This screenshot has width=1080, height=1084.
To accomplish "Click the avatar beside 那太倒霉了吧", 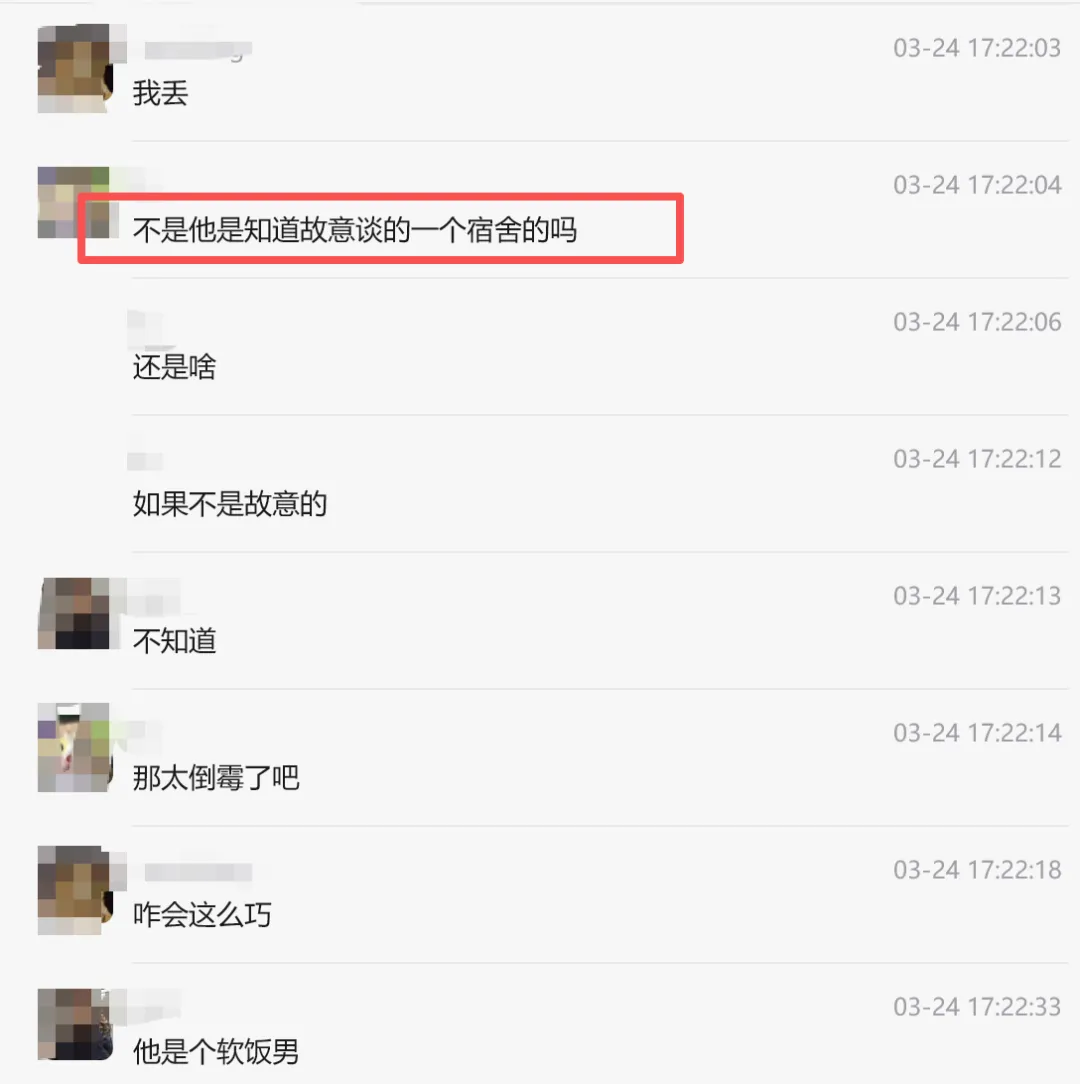I will [75, 747].
